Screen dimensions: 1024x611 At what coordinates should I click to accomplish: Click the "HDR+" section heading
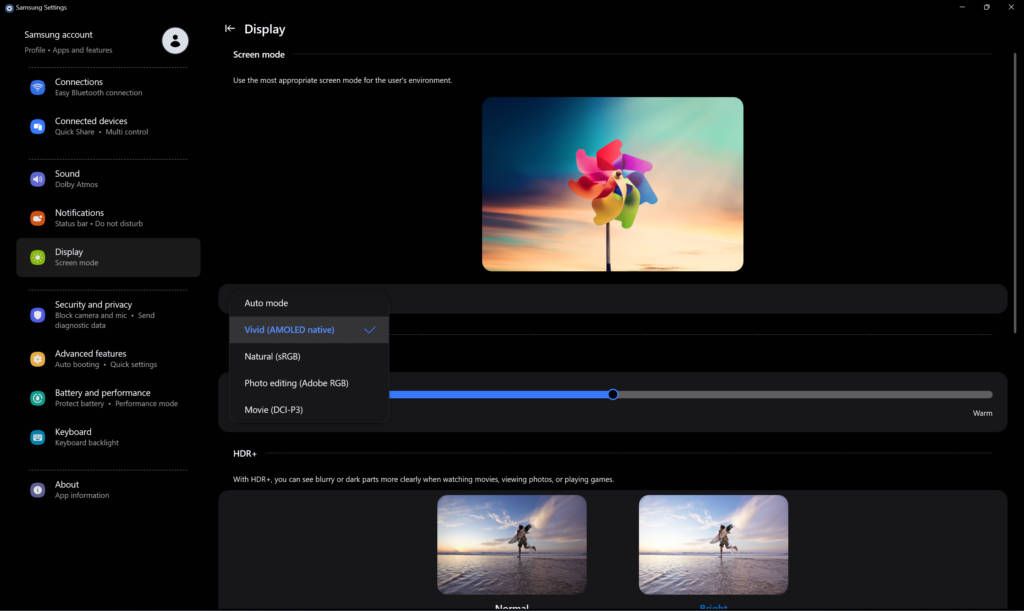245,454
